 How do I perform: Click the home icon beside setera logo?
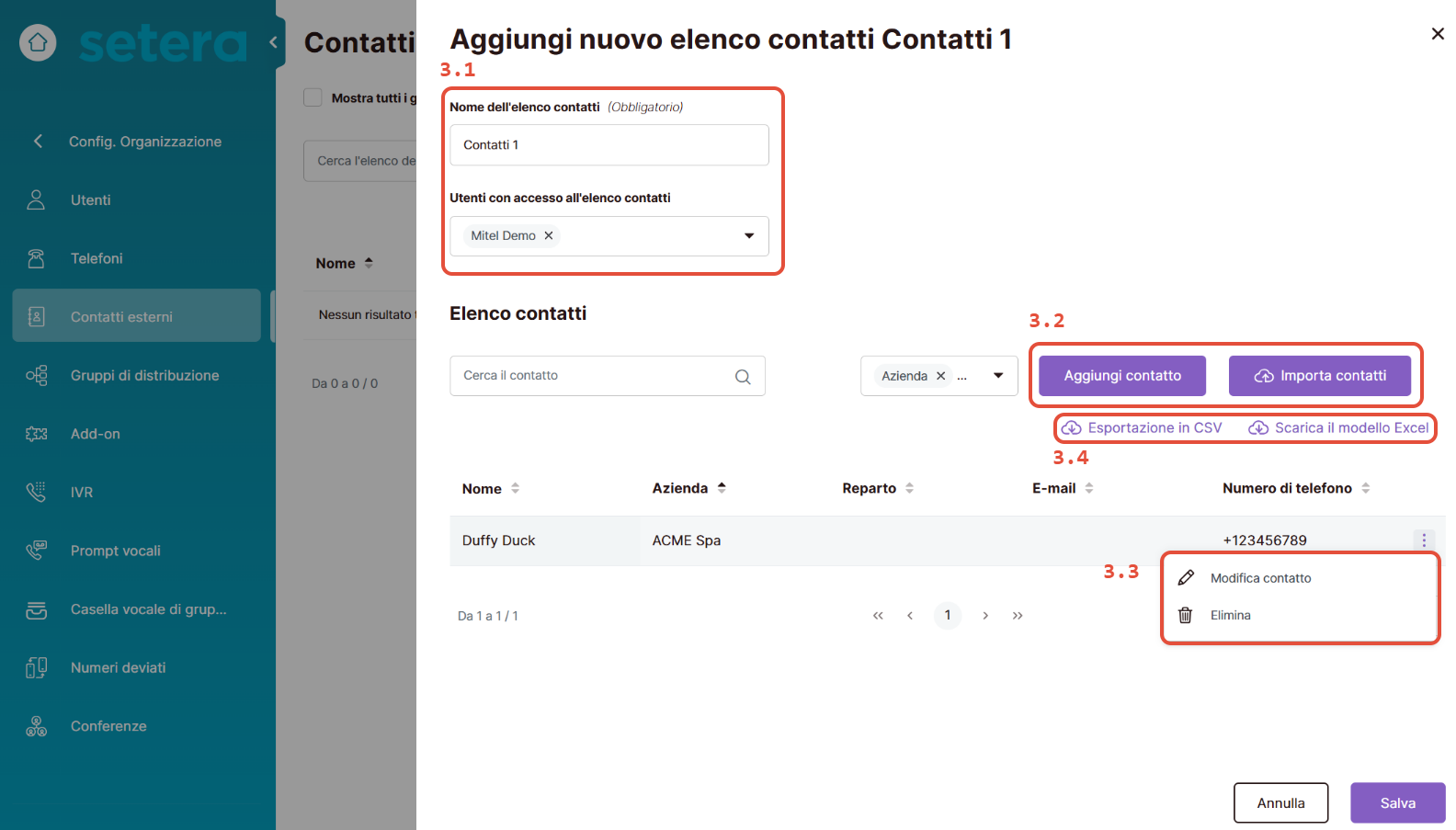pyautogui.click(x=38, y=42)
